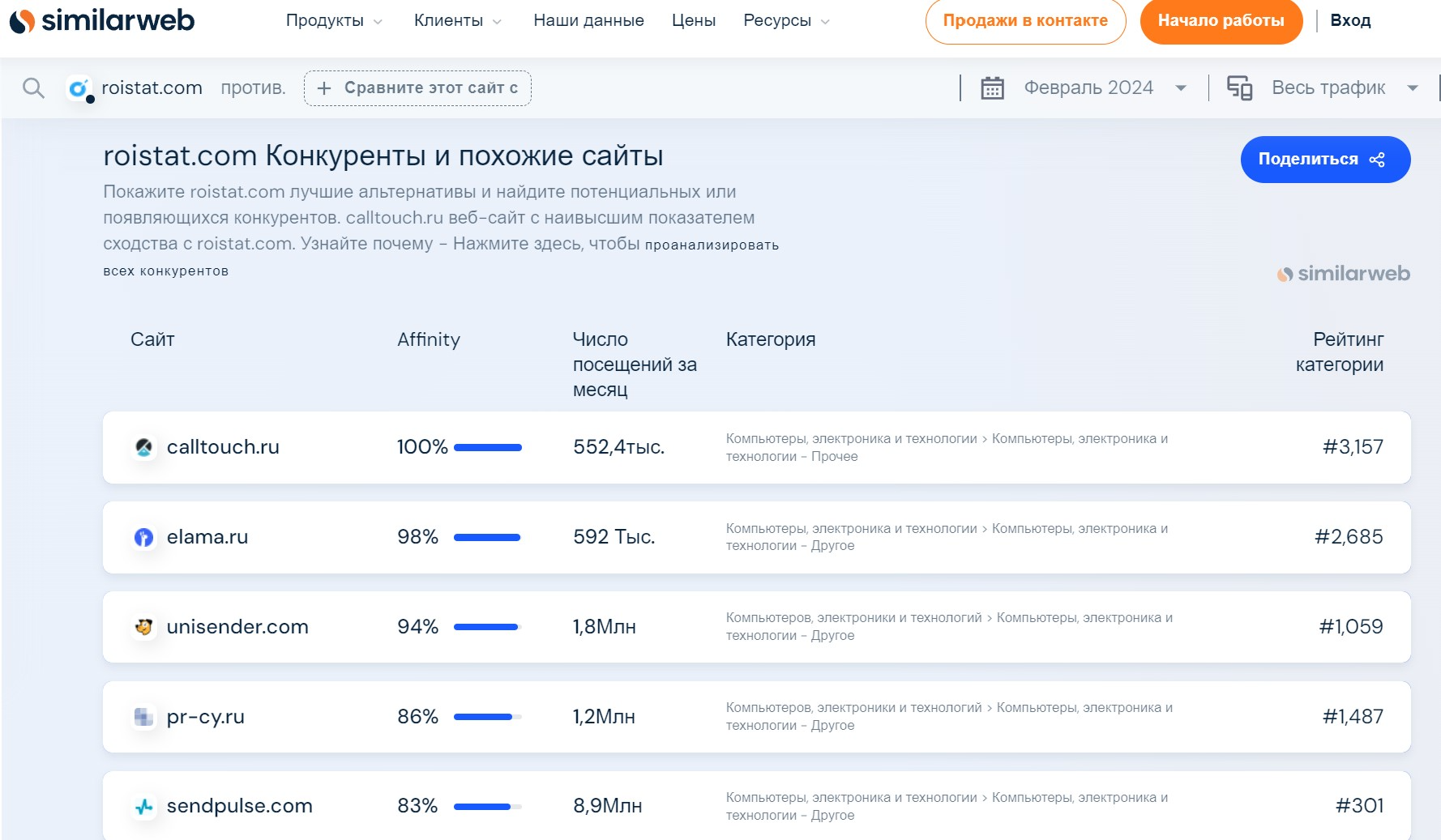This screenshot has width=1441, height=840.
Task: Click the 1,2Млн visits value
Action: [x=604, y=717]
